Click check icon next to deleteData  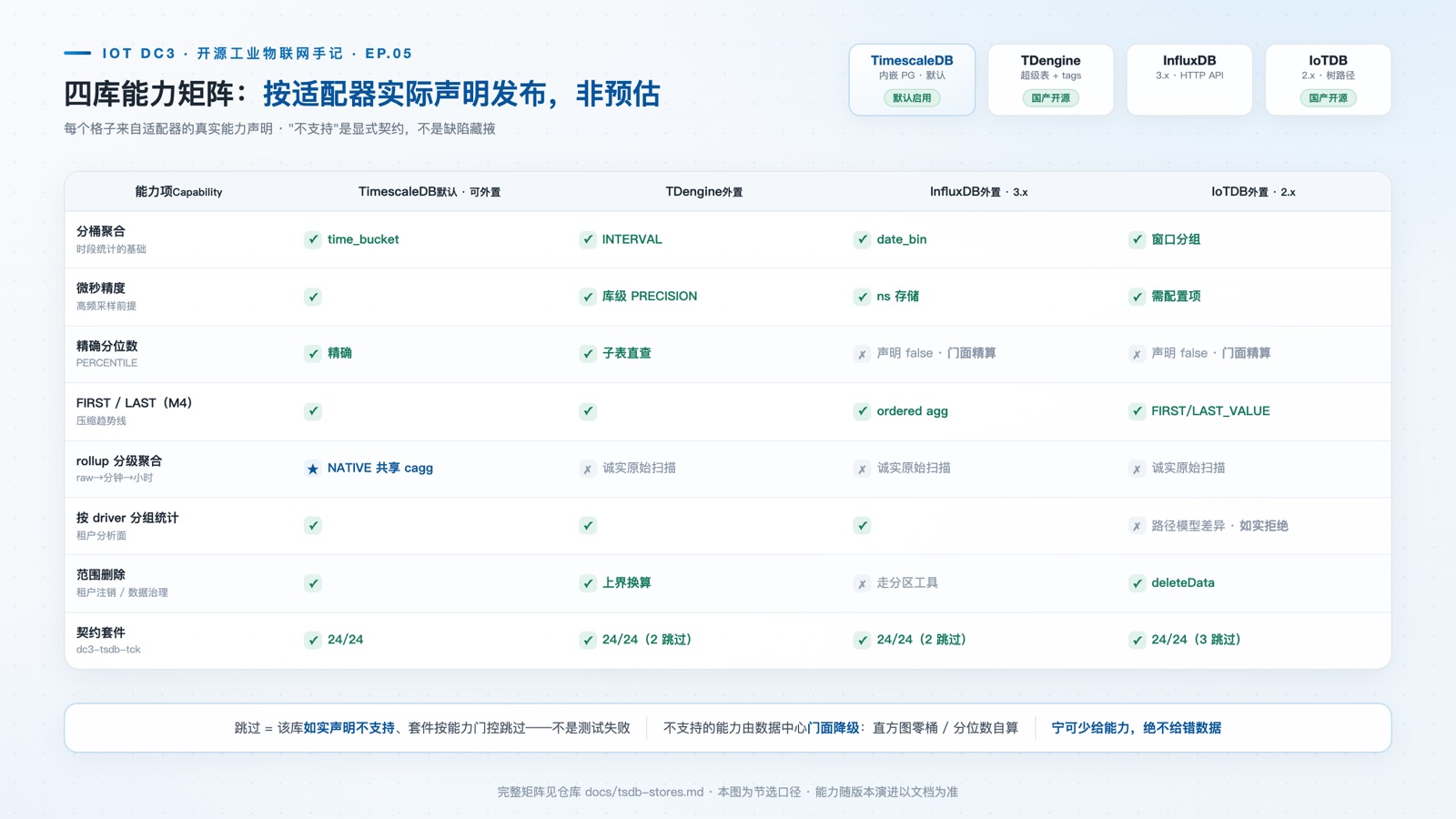pos(1137,583)
